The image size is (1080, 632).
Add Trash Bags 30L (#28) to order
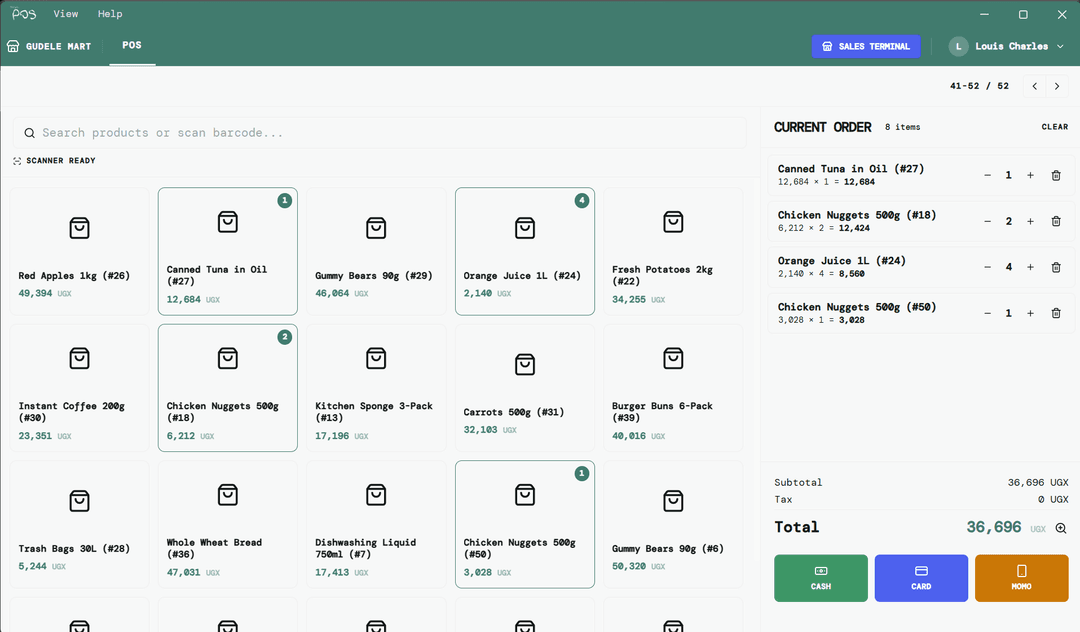(79, 524)
